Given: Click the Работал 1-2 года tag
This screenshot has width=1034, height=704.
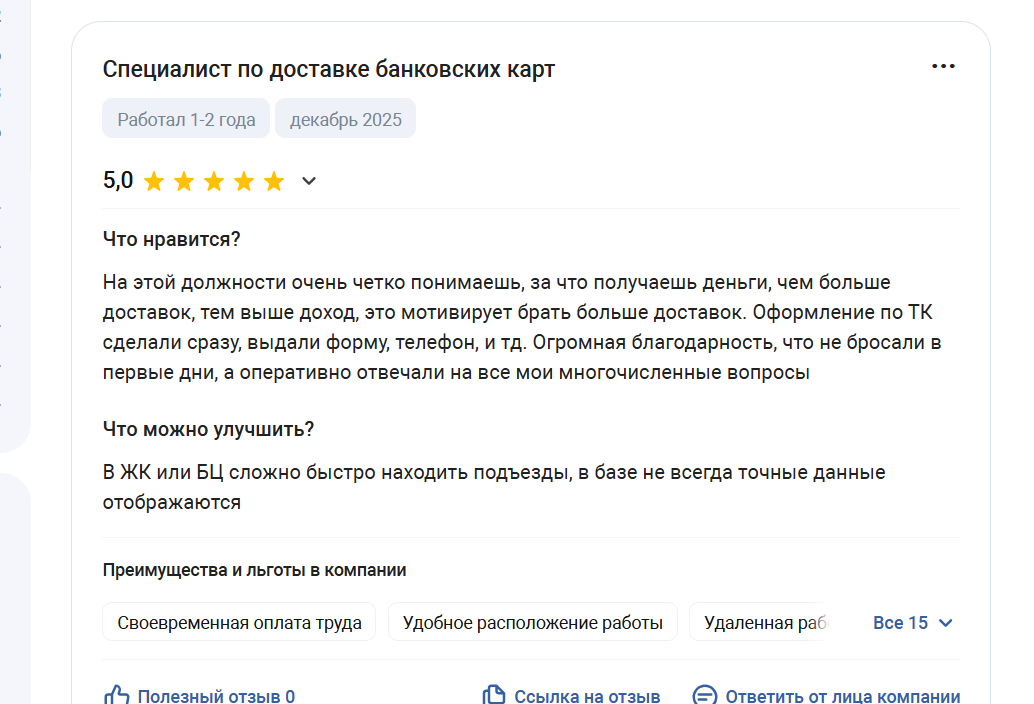Looking at the screenshot, I should (186, 120).
